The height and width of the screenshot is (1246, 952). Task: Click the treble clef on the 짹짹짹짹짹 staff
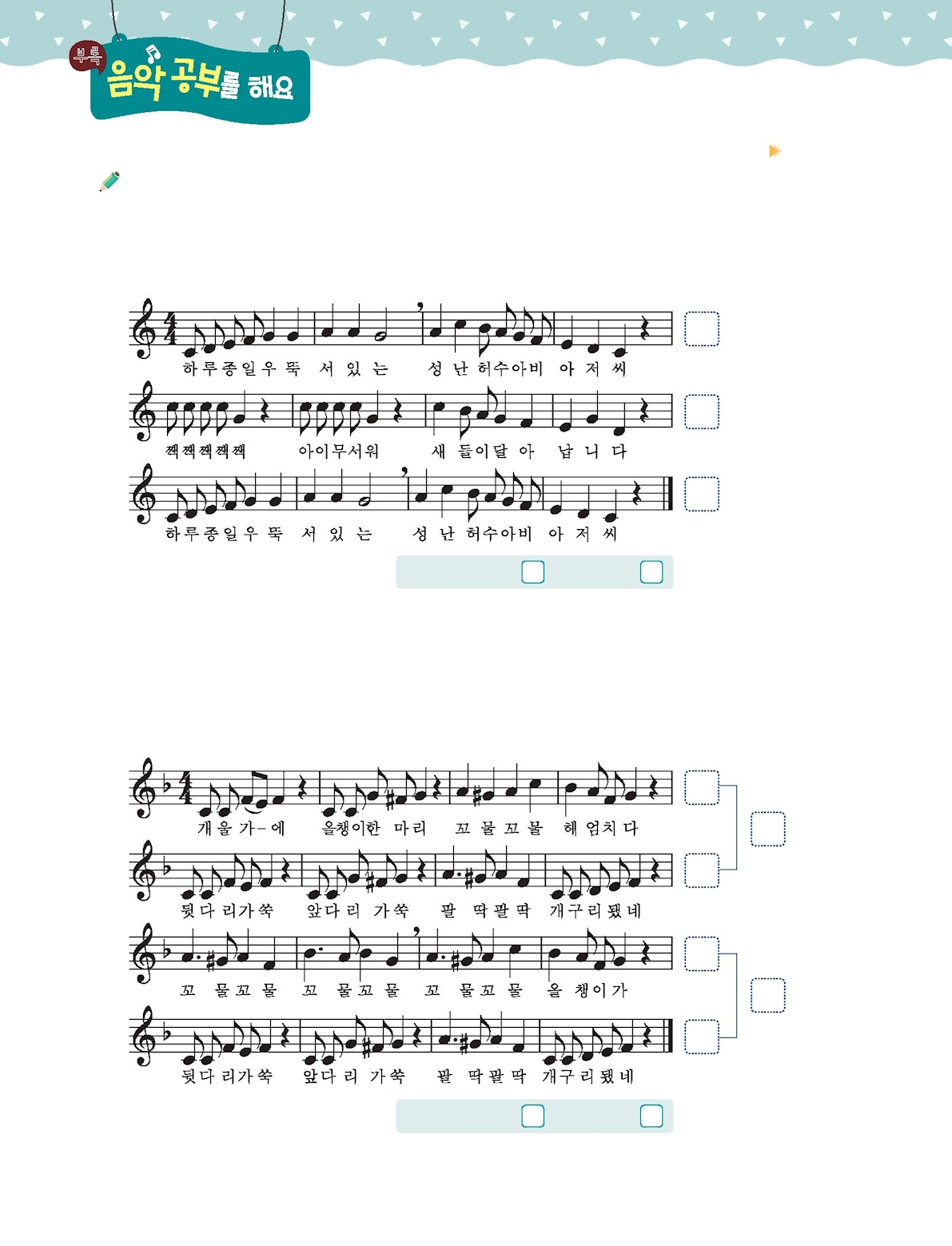(x=145, y=411)
